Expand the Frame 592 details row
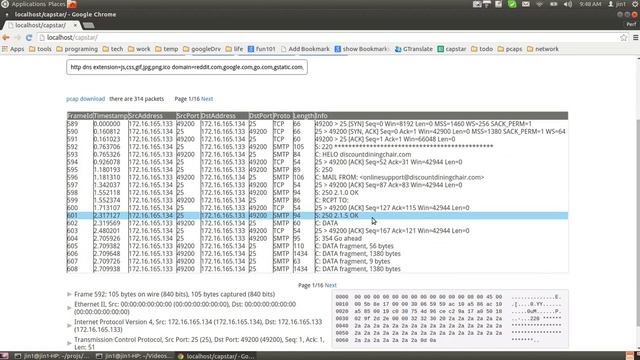Image resolution: width=640 pixels, height=360 pixels. click(x=69, y=294)
